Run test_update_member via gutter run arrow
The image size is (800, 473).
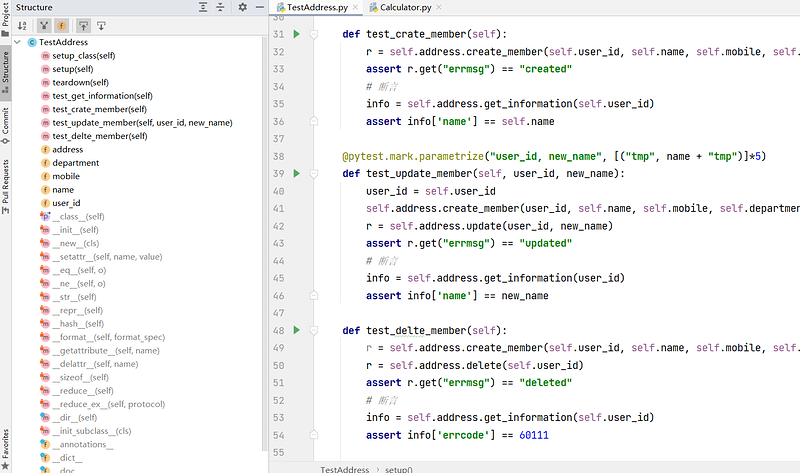point(296,174)
